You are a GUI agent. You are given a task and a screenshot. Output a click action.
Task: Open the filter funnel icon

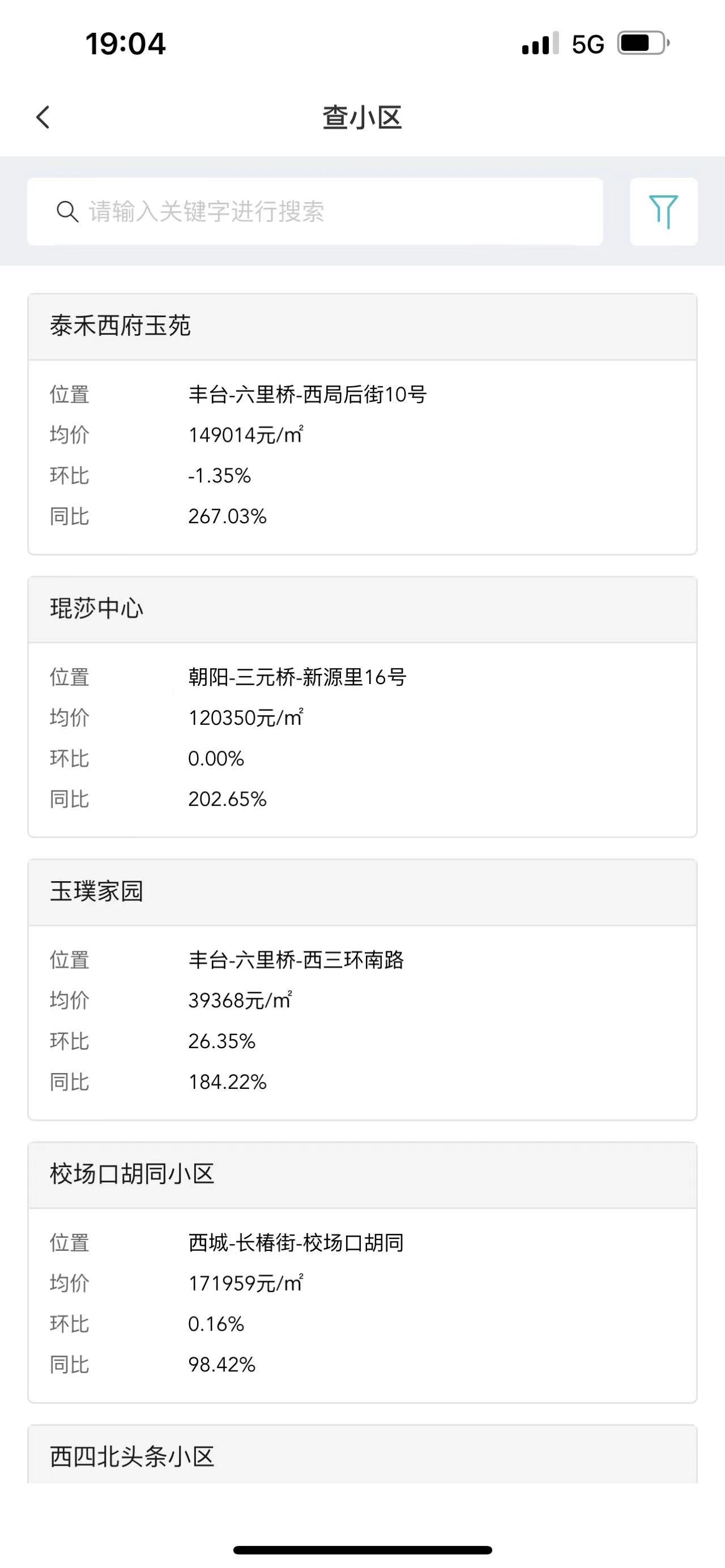coord(663,211)
